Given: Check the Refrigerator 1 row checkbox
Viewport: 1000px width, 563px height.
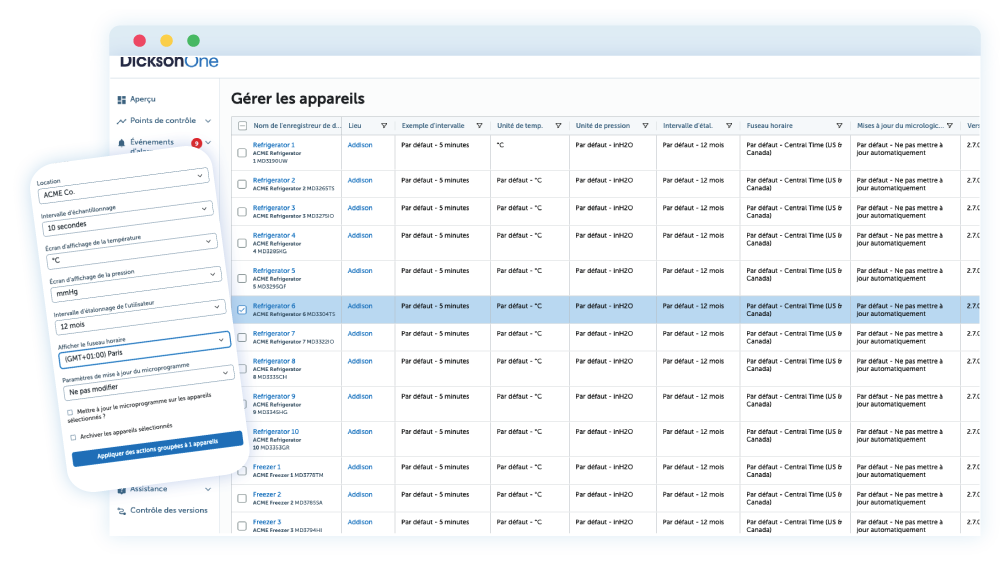Looking at the screenshot, I should [241, 153].
